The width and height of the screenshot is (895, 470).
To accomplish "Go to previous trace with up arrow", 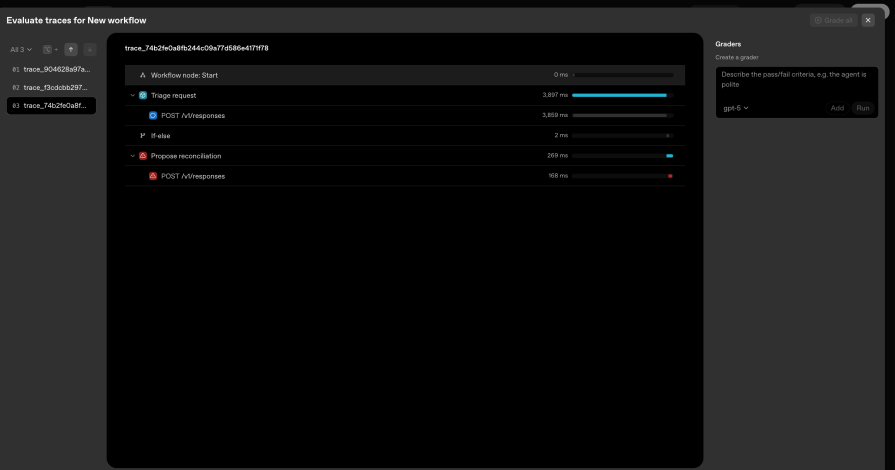I will pos(71,49).
